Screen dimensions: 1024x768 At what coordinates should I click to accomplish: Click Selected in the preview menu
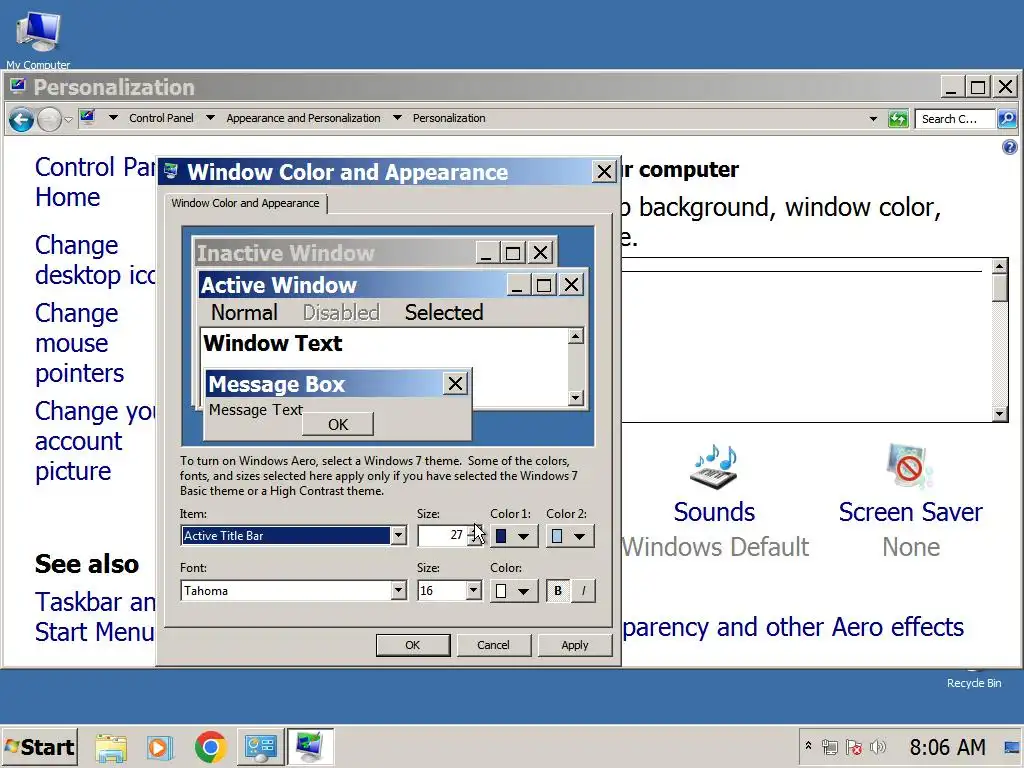pyautogui.click(x=444, y=313)
